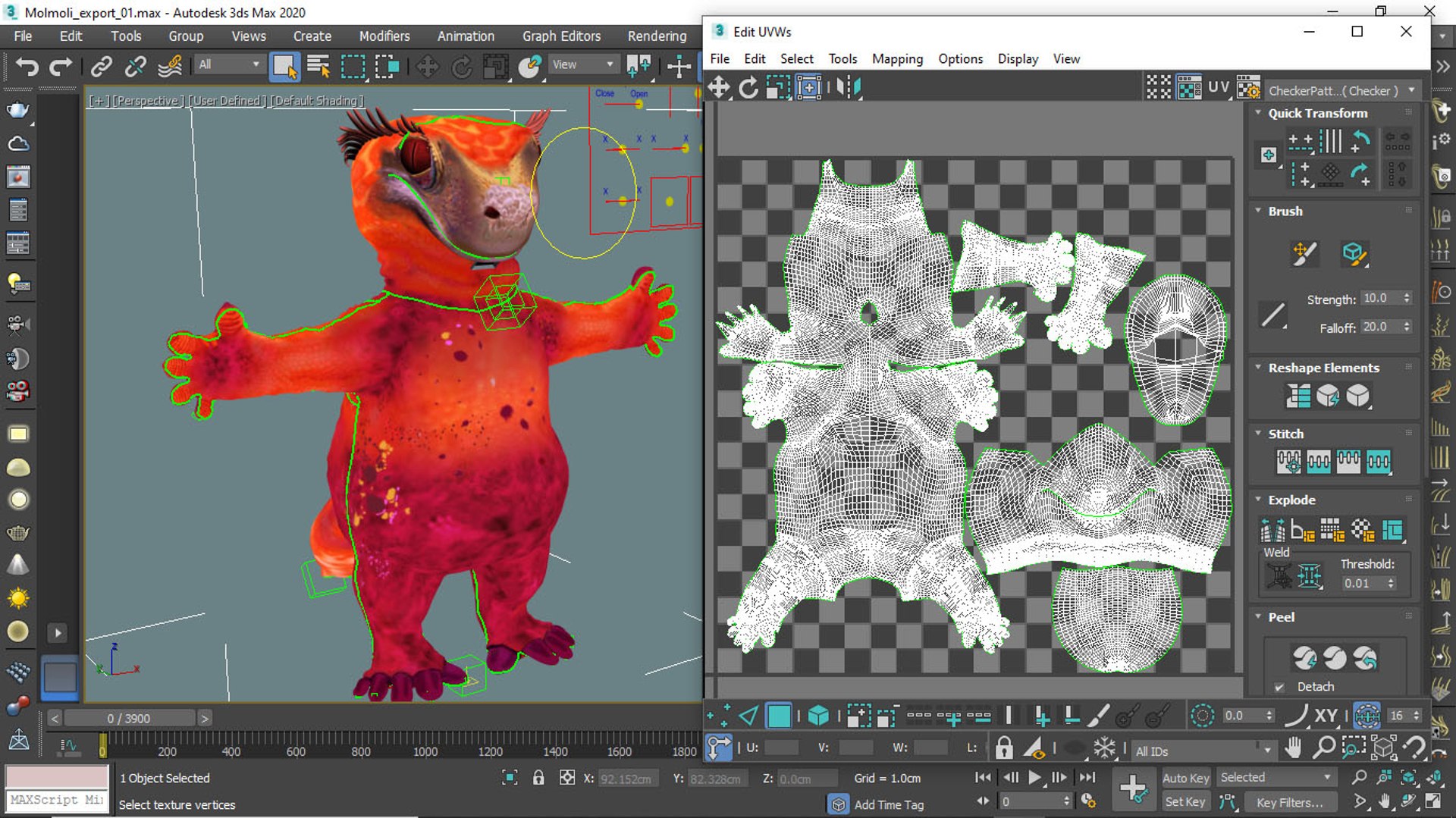Viewport: 1456px width, 818px height.
Task: Toggle Auto Key mode
Action: pyautogui.click(x=1186, y=778)
